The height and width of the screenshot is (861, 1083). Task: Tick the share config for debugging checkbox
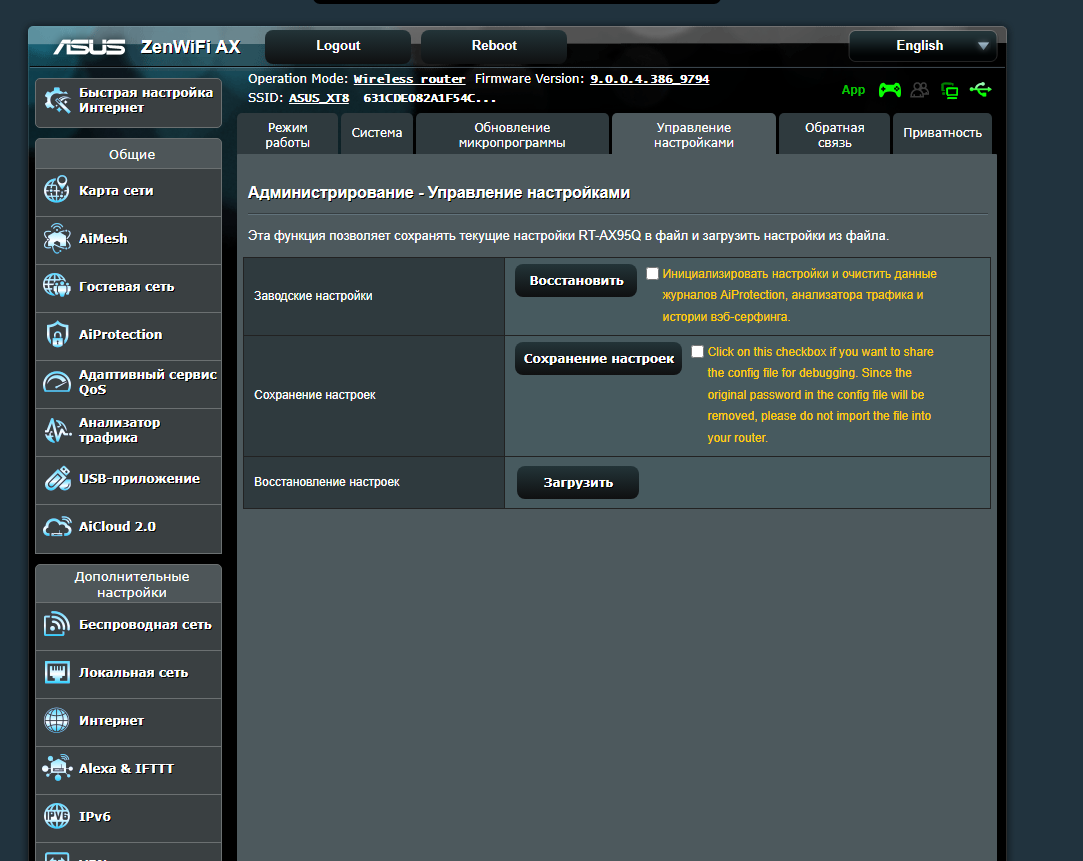point(697,351)
